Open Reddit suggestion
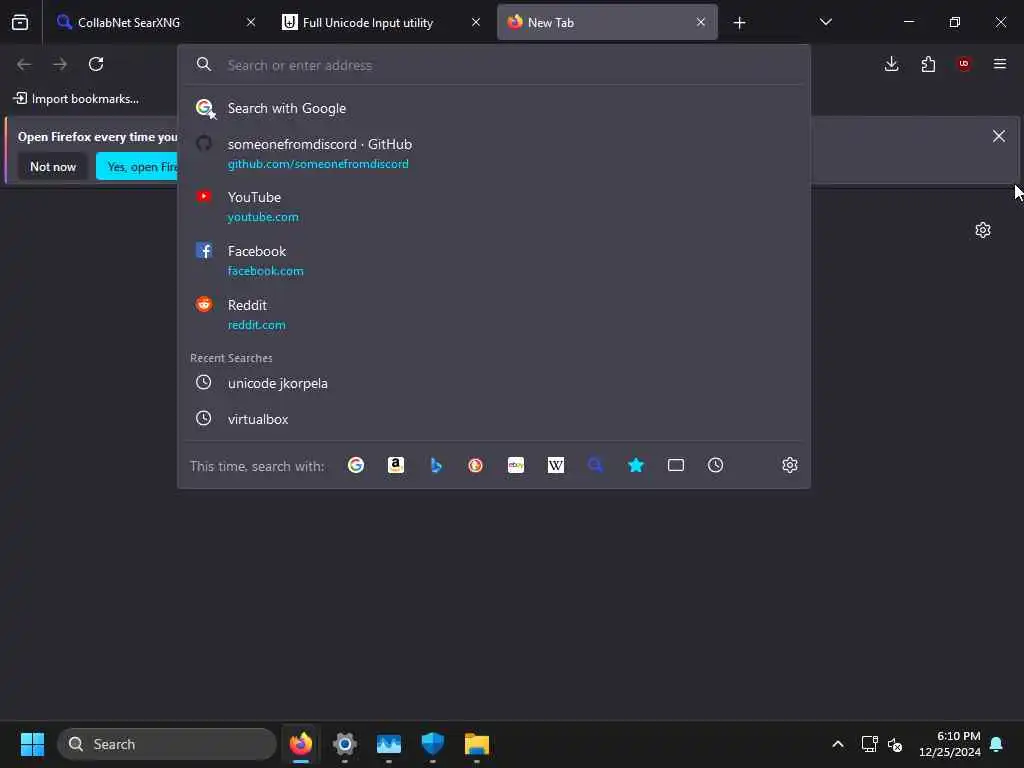1024x768 pixels. coord(494,315)
